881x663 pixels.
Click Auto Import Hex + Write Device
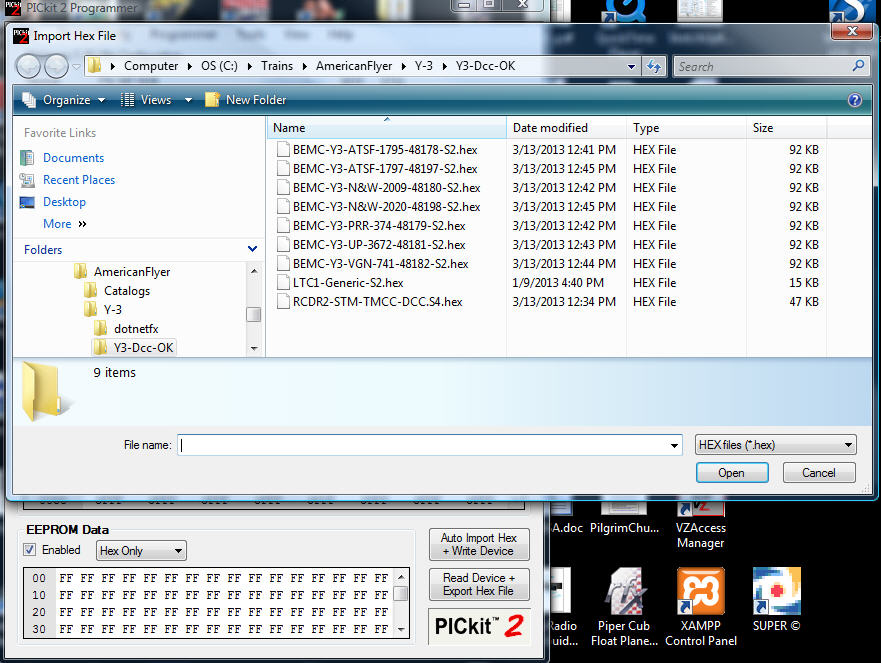(478, 544)
